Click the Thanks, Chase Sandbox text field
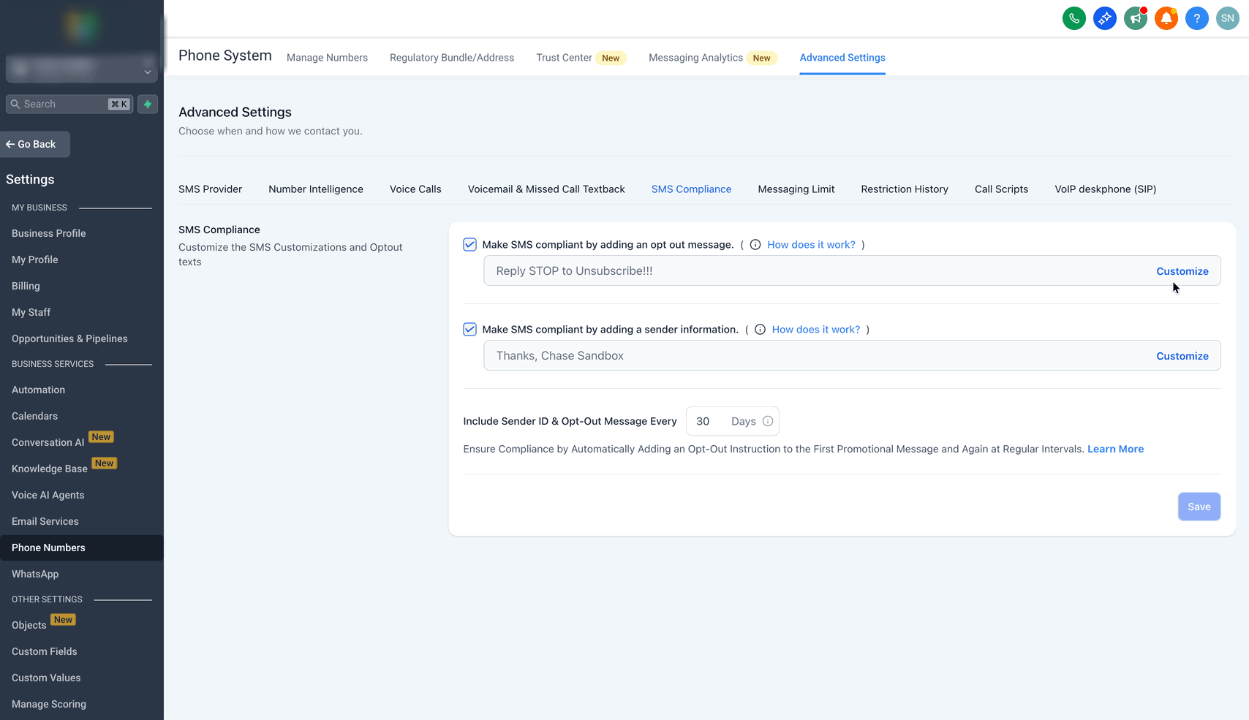1249x720 pixels. pyautogui.click(x=852, y=356)
